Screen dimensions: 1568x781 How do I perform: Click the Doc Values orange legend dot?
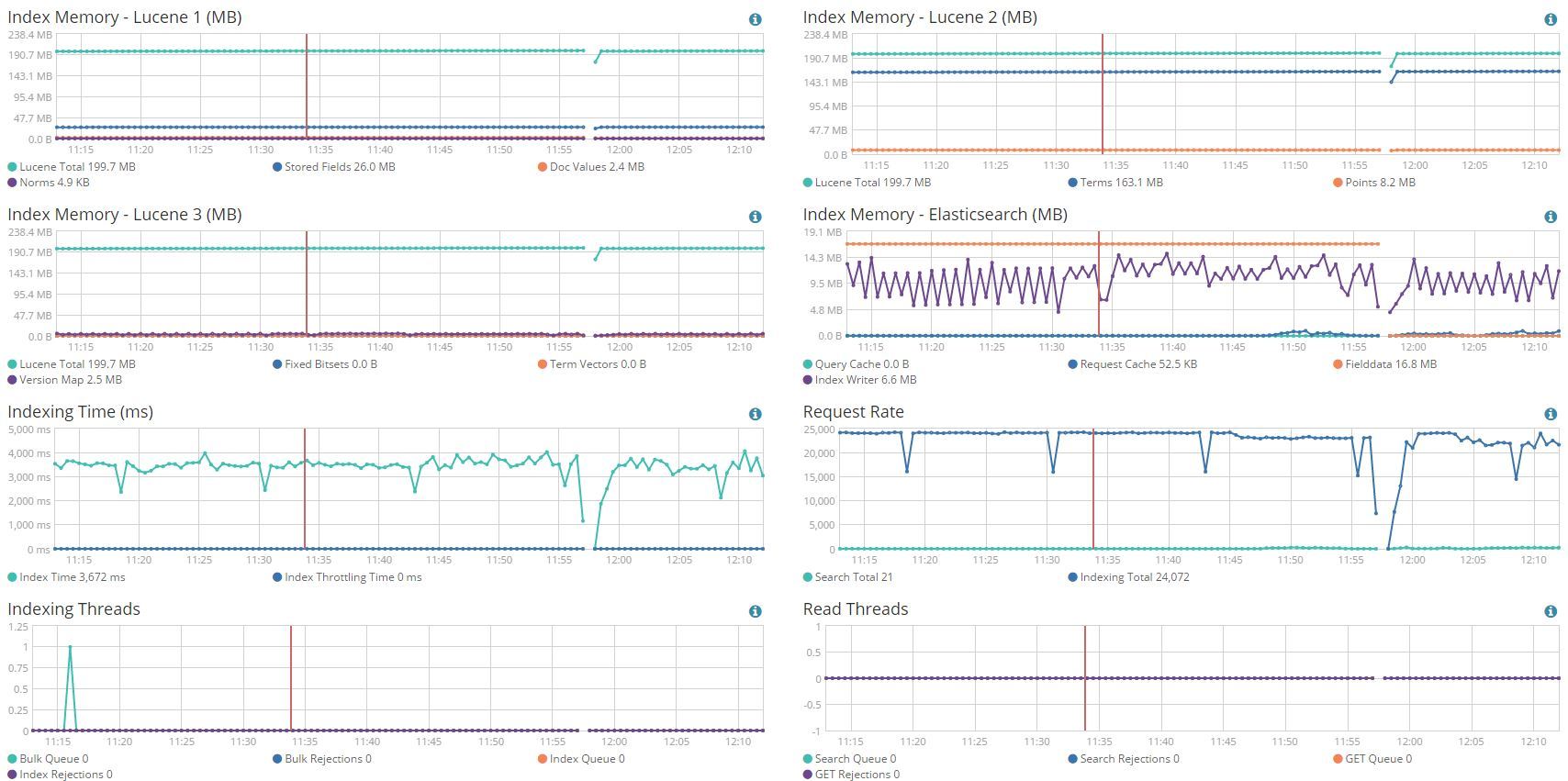tap(543, 167)
